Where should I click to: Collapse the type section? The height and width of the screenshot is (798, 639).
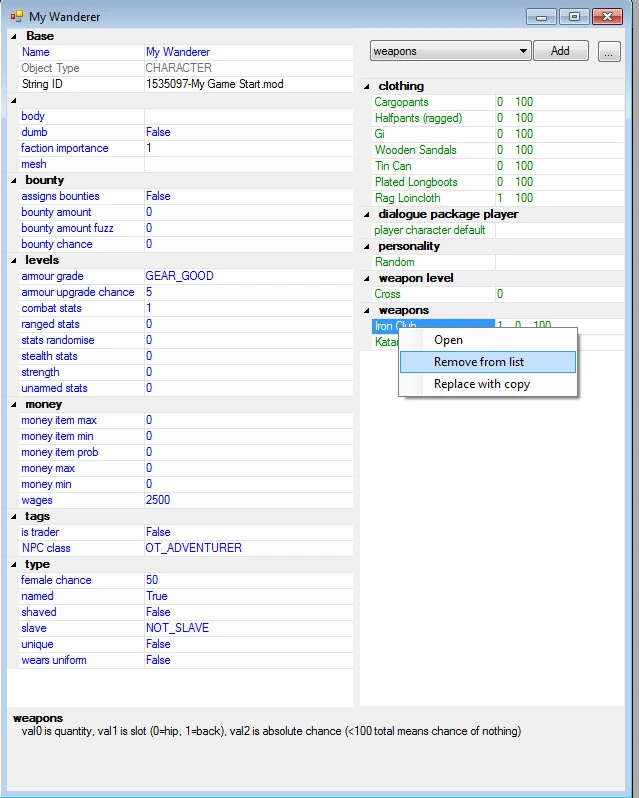click(14, 565)
